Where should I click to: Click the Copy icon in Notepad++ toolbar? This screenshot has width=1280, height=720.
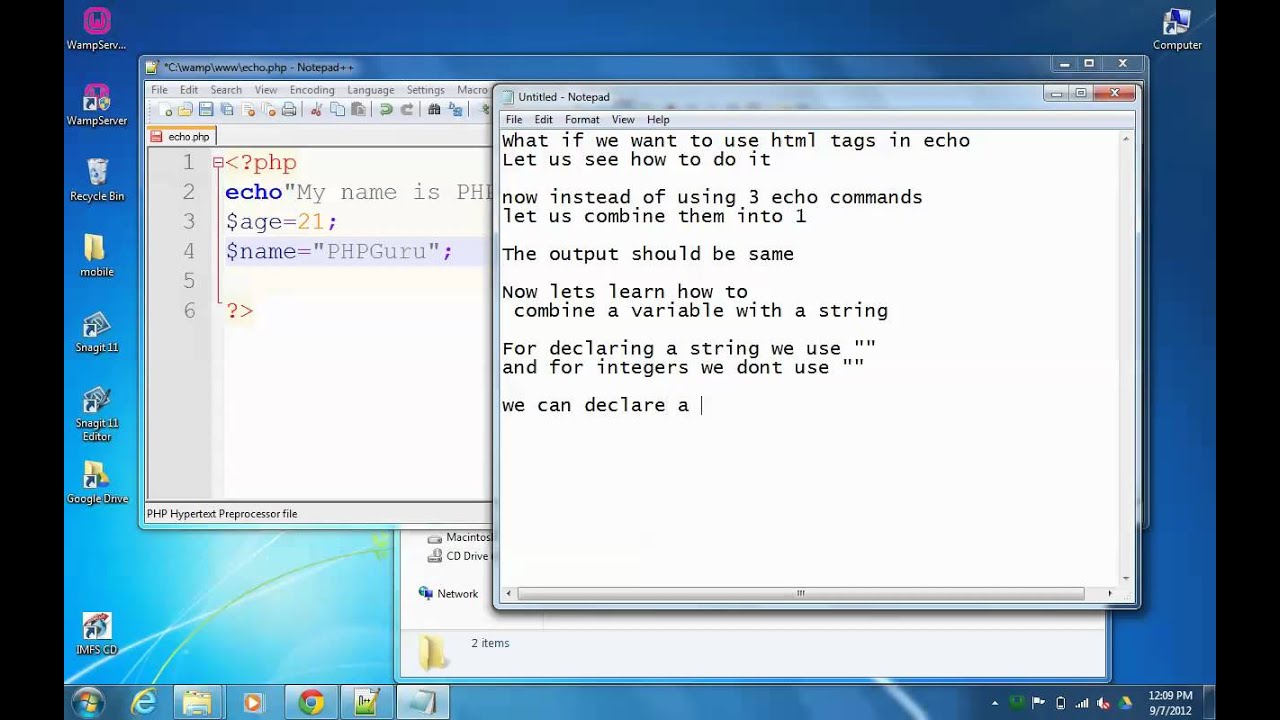pyautogui.click(x=337, y=109)
